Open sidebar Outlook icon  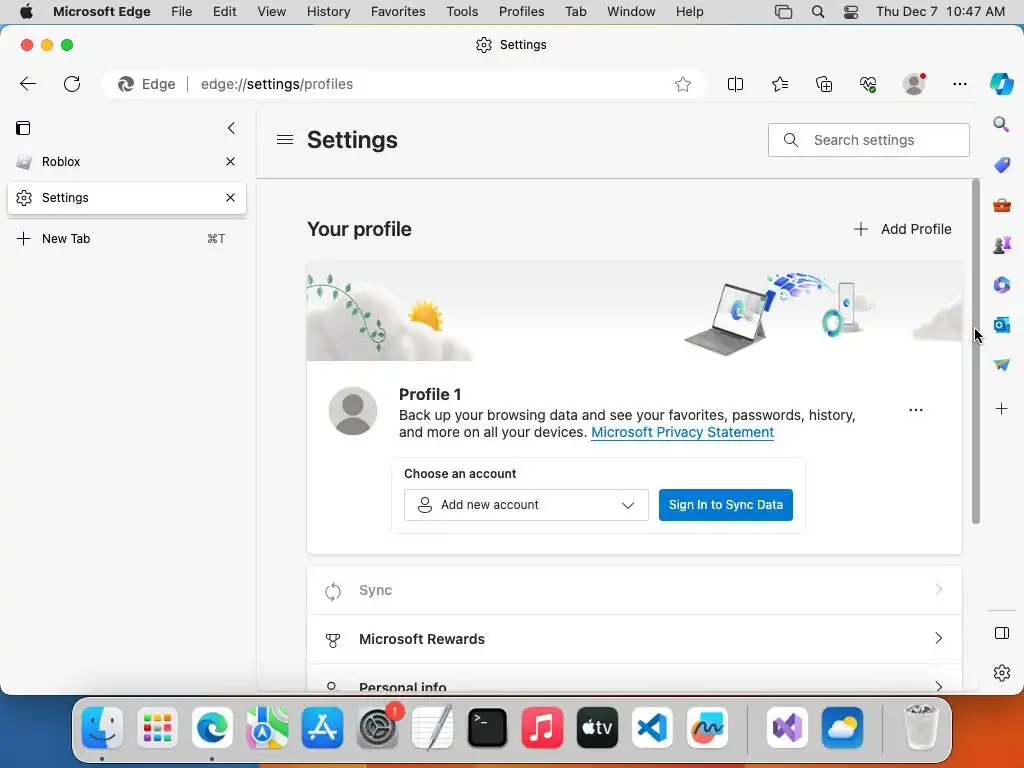tap(1002, 325)
